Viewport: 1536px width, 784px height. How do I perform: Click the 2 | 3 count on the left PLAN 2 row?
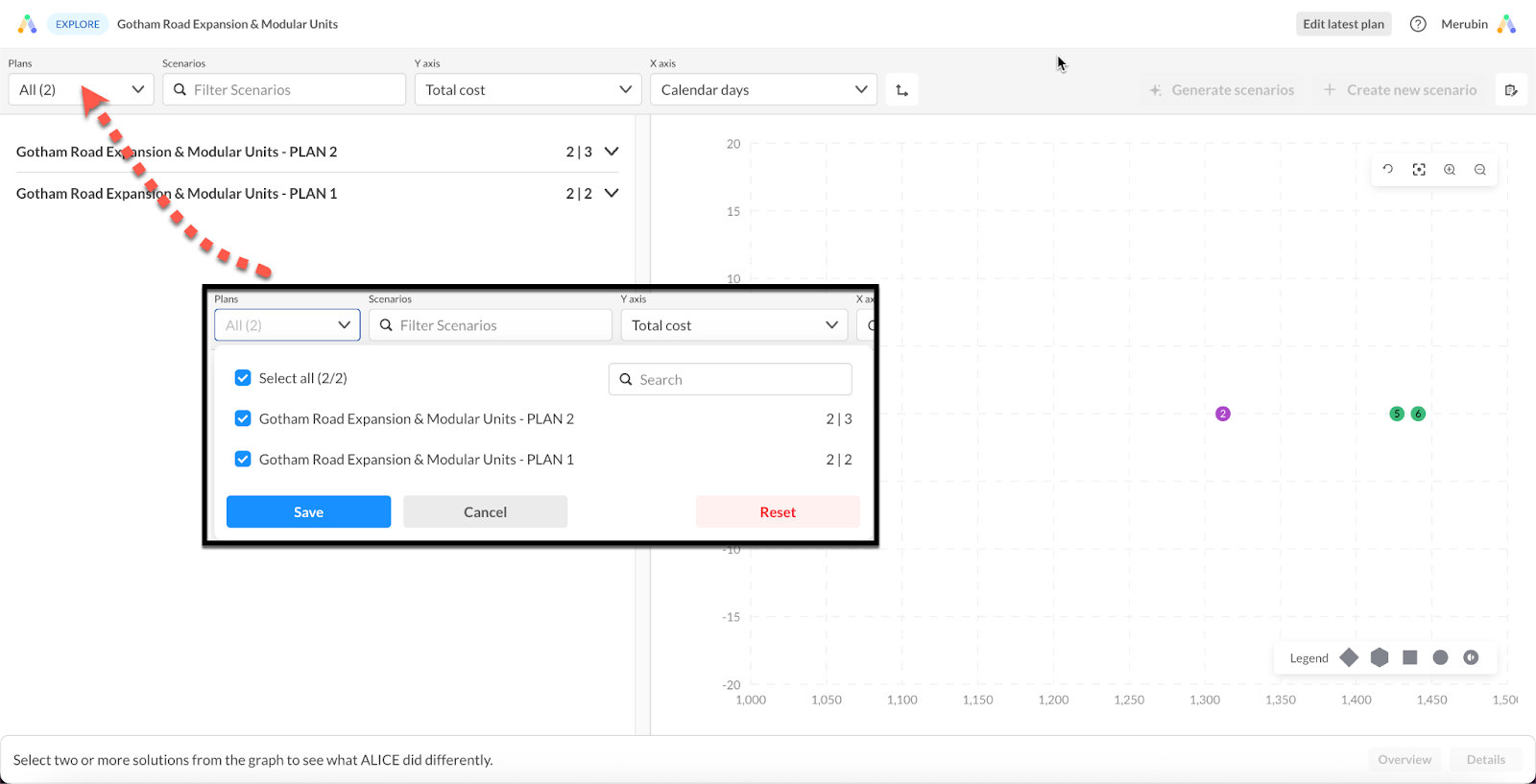point(579,152)
